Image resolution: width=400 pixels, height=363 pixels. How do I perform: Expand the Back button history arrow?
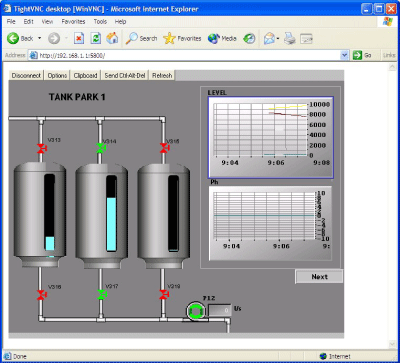click(39, 38)
